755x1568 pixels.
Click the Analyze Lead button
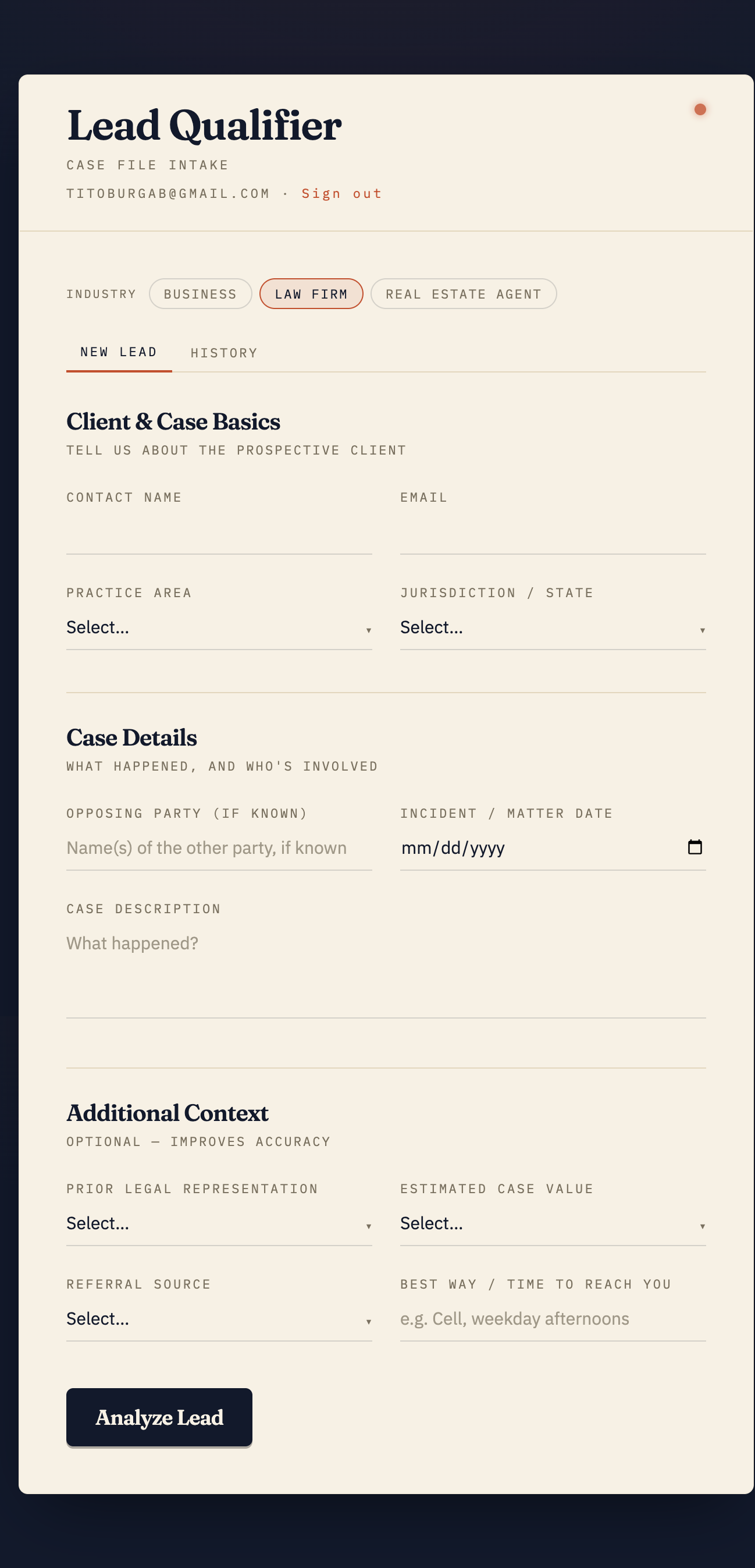[159, 1417]
